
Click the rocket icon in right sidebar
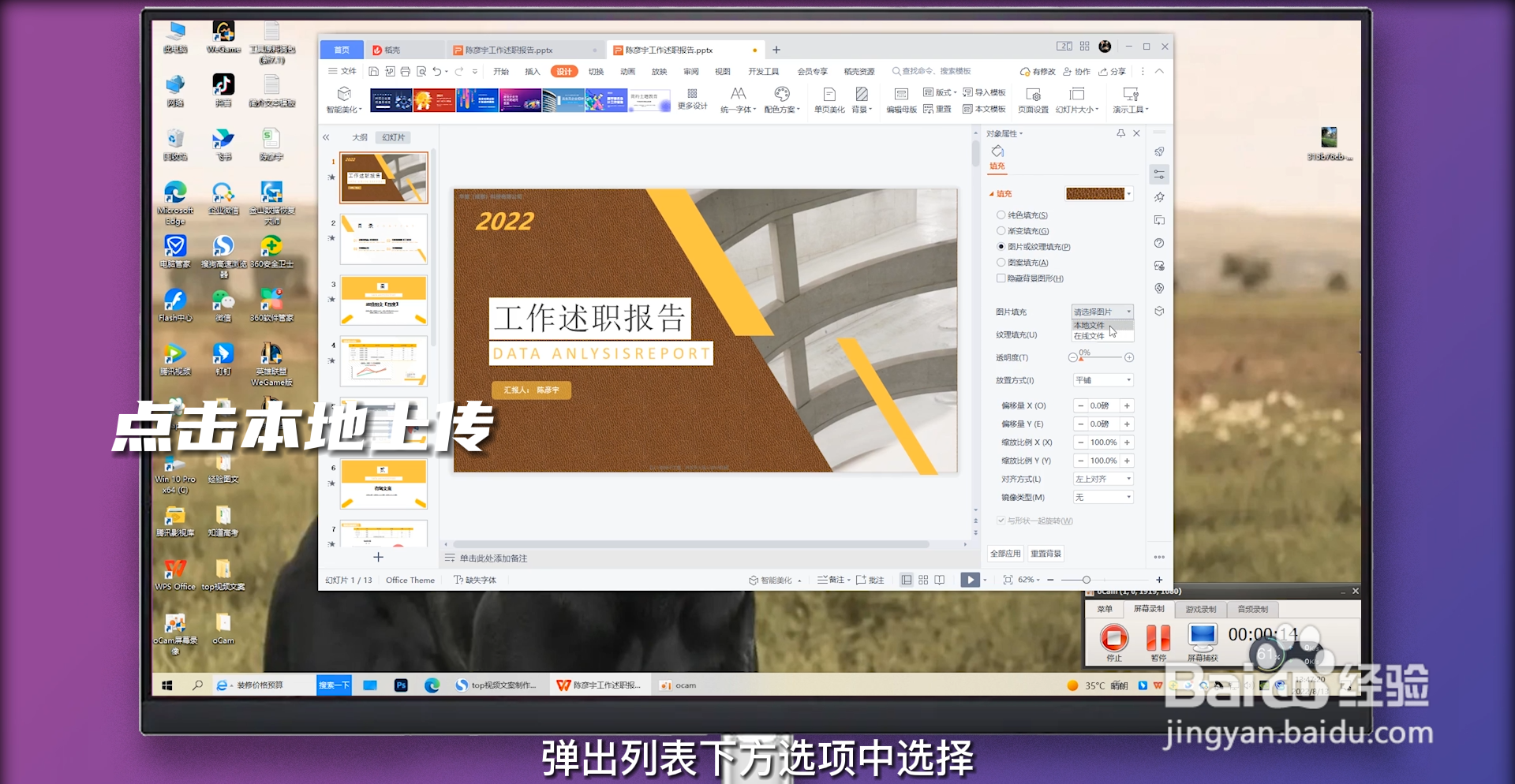click(1159, 151)
